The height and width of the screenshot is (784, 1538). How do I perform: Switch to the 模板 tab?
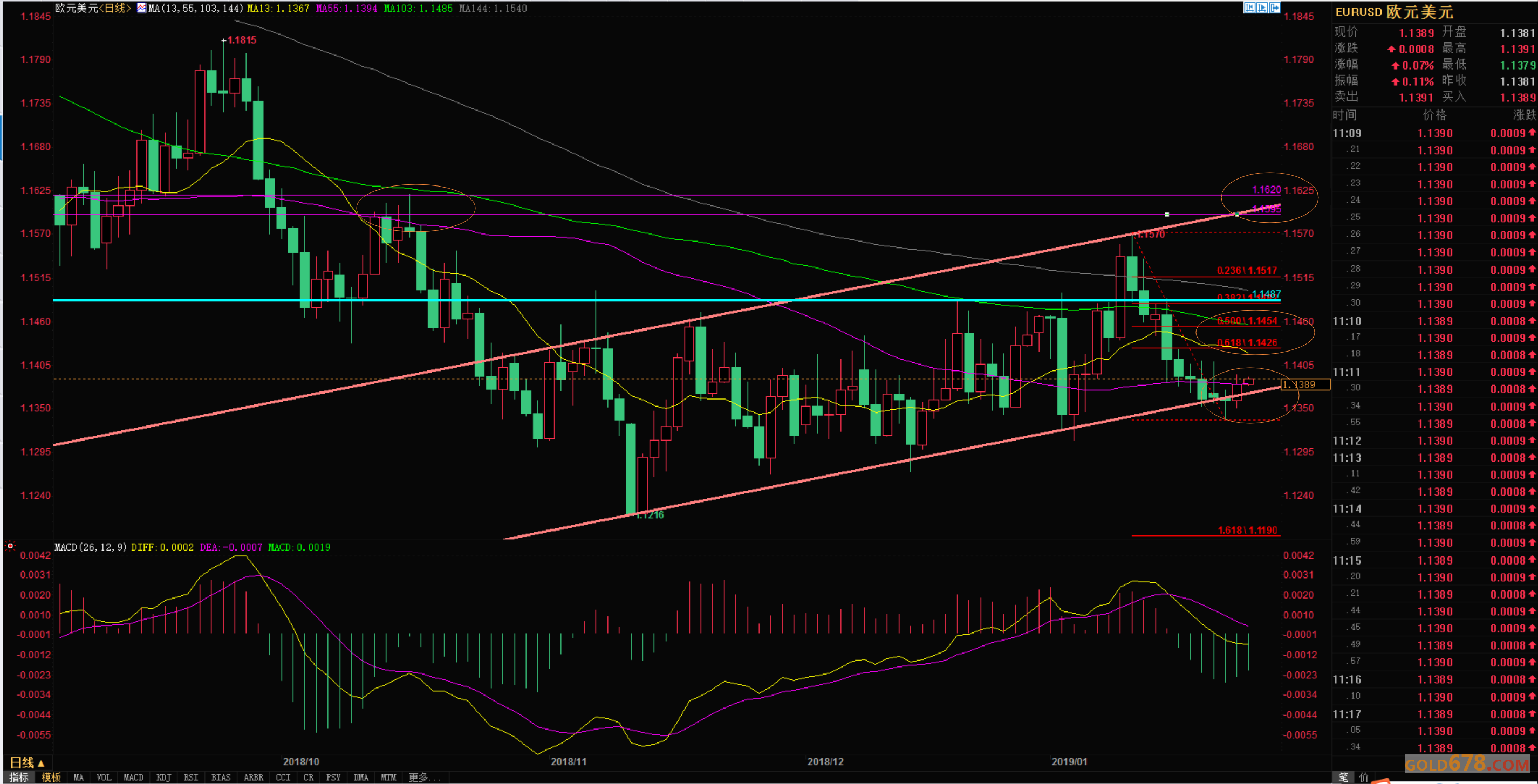tap(51, 778)
